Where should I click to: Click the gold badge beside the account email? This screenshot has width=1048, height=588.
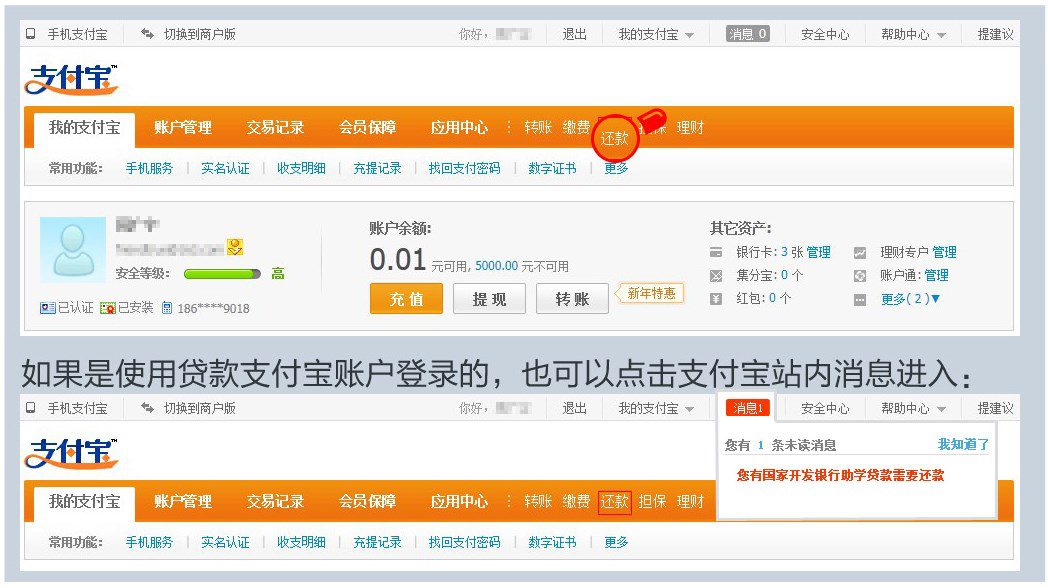(235, 247)
